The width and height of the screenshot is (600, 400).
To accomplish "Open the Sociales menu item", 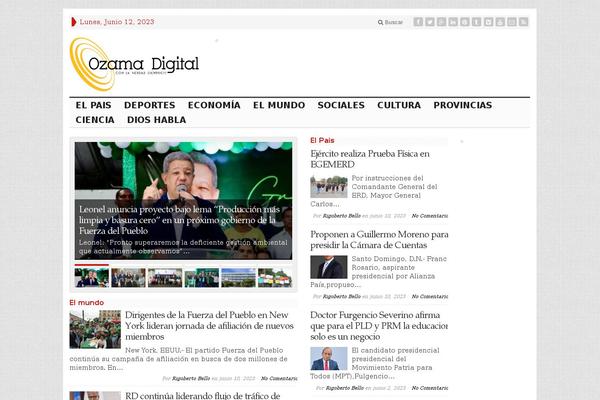I will (341, 105).
